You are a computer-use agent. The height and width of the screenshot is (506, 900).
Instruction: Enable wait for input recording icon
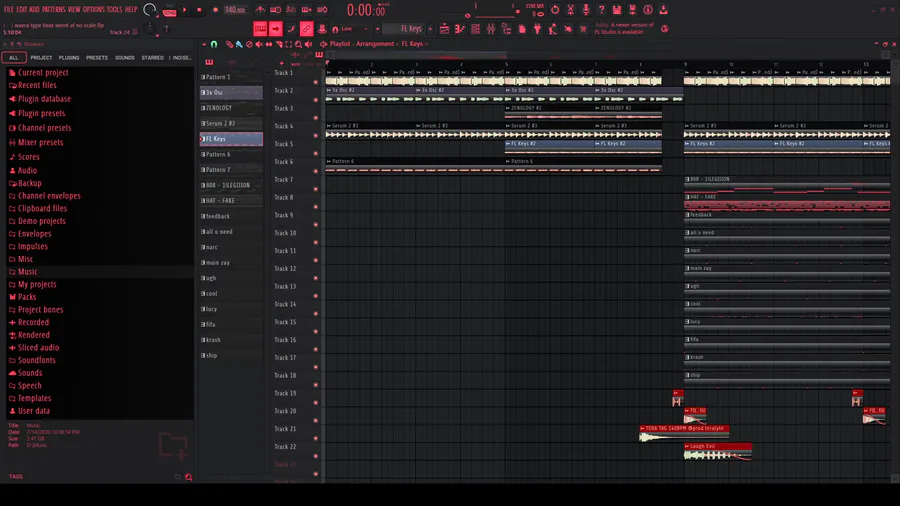click(x=276, y=10)
